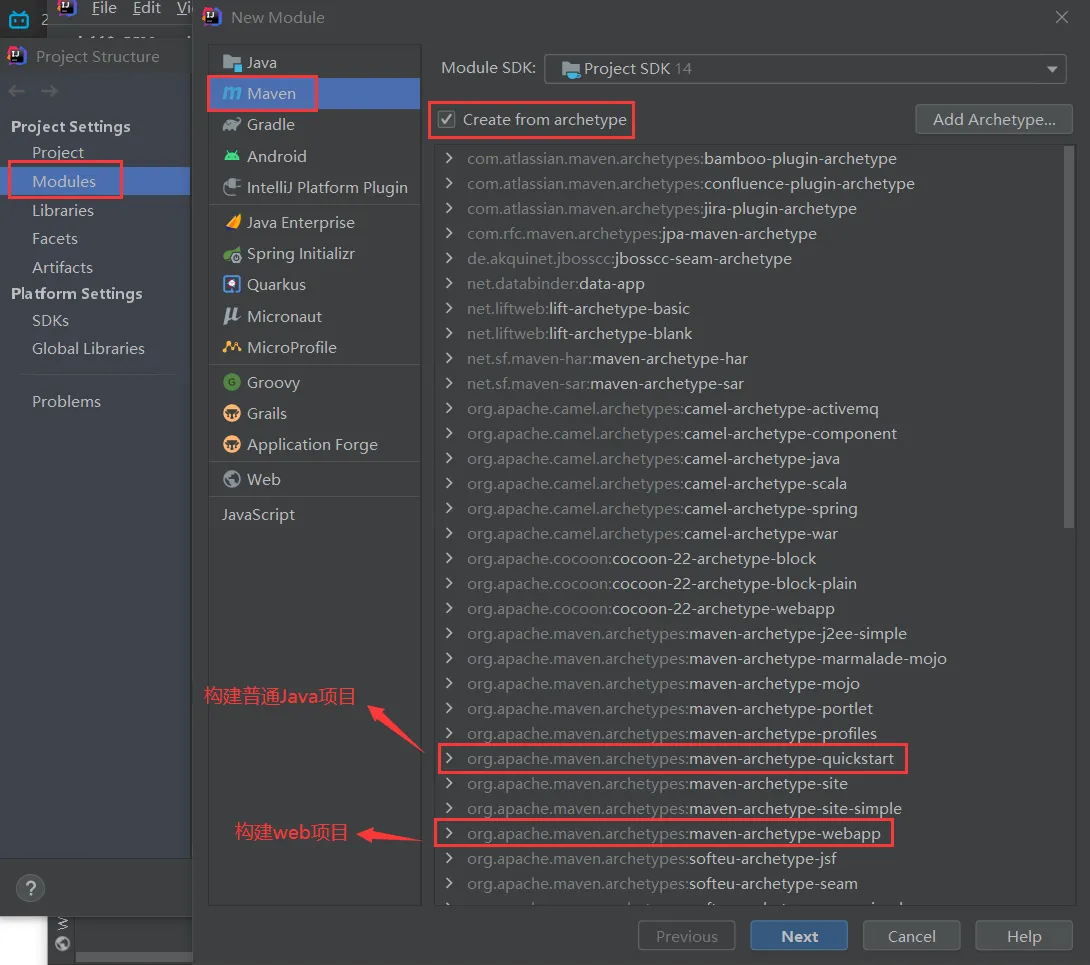The image size is (1090, 965).
Task: Open the File menu
Action: (104, 8)
